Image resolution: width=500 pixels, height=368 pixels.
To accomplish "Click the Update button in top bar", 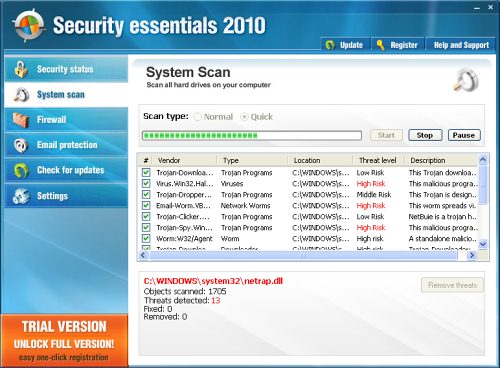I will pos(345,45).
